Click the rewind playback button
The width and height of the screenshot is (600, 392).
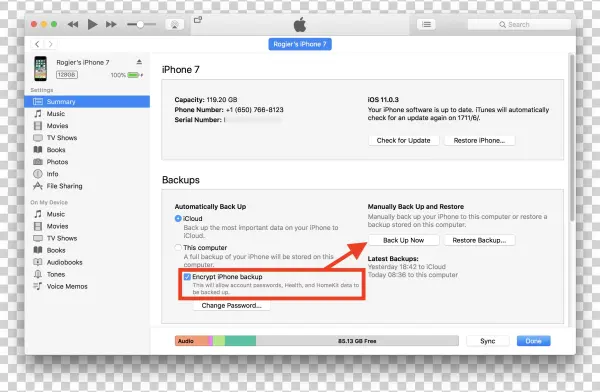click(73, 24)
